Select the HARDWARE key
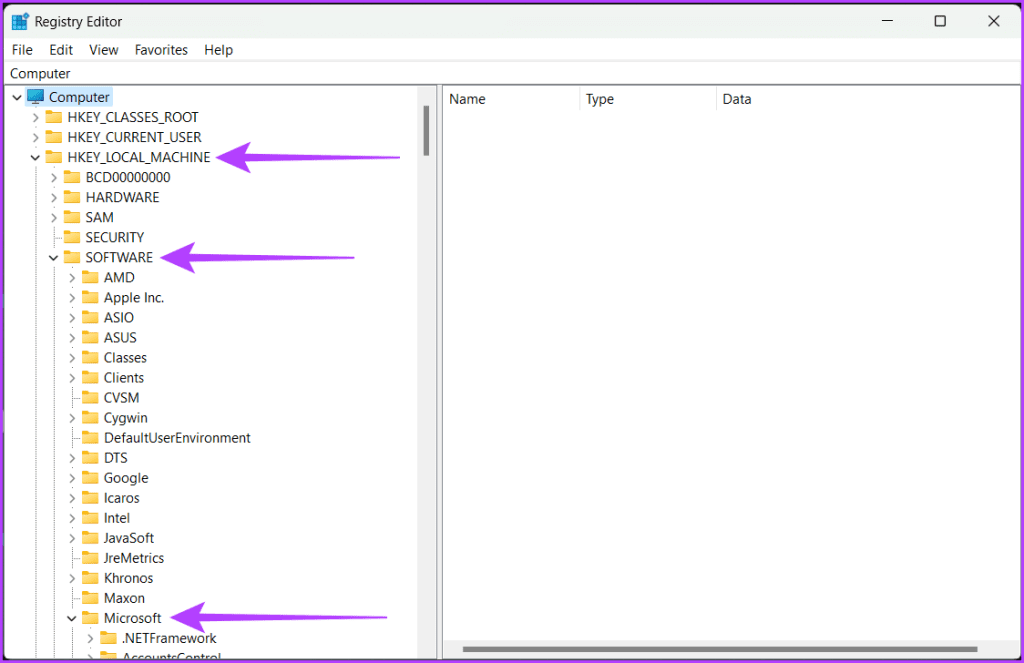 122,197
